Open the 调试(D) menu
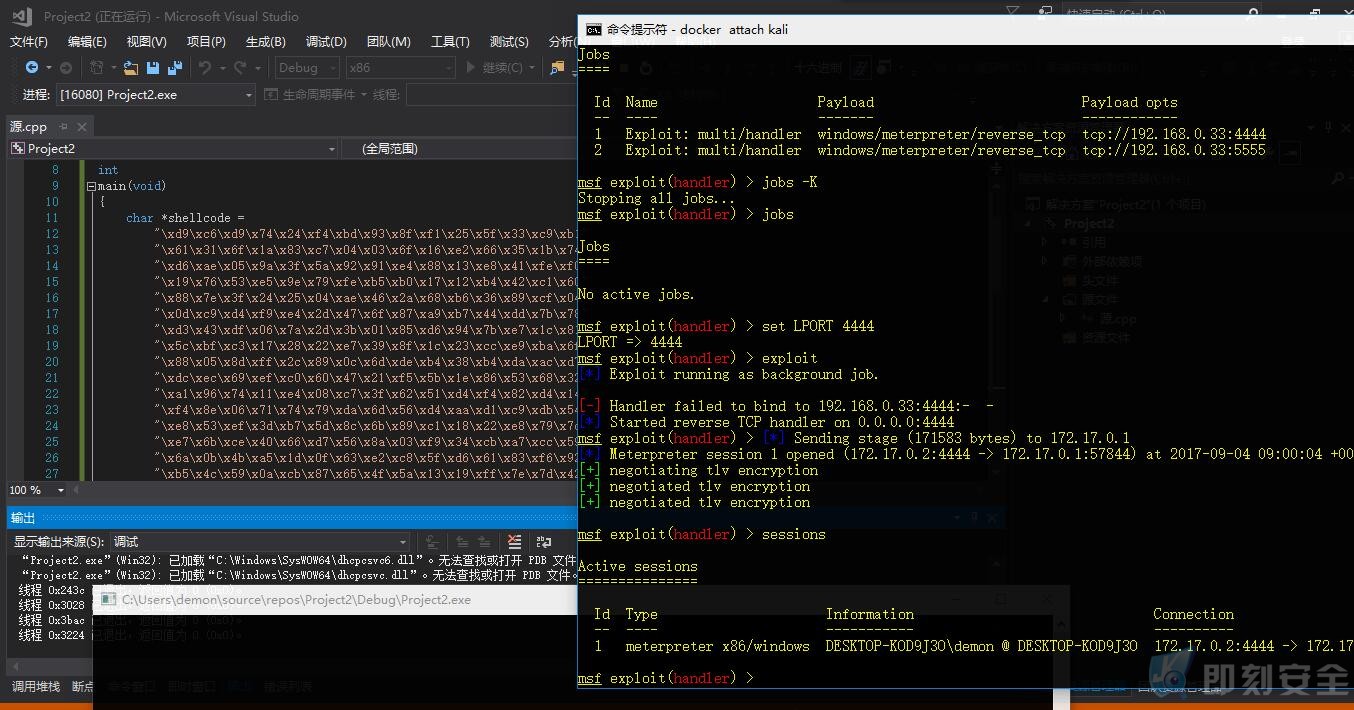 [326, 41]
